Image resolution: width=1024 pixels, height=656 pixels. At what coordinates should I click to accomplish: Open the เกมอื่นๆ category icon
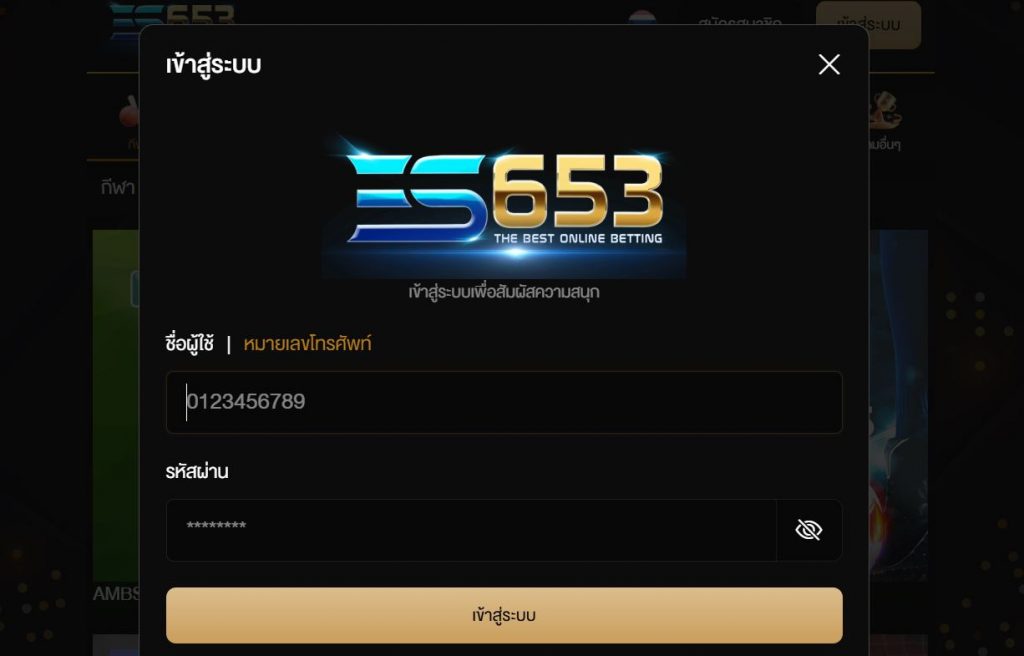pyautogui.click(x=885, y=110)
